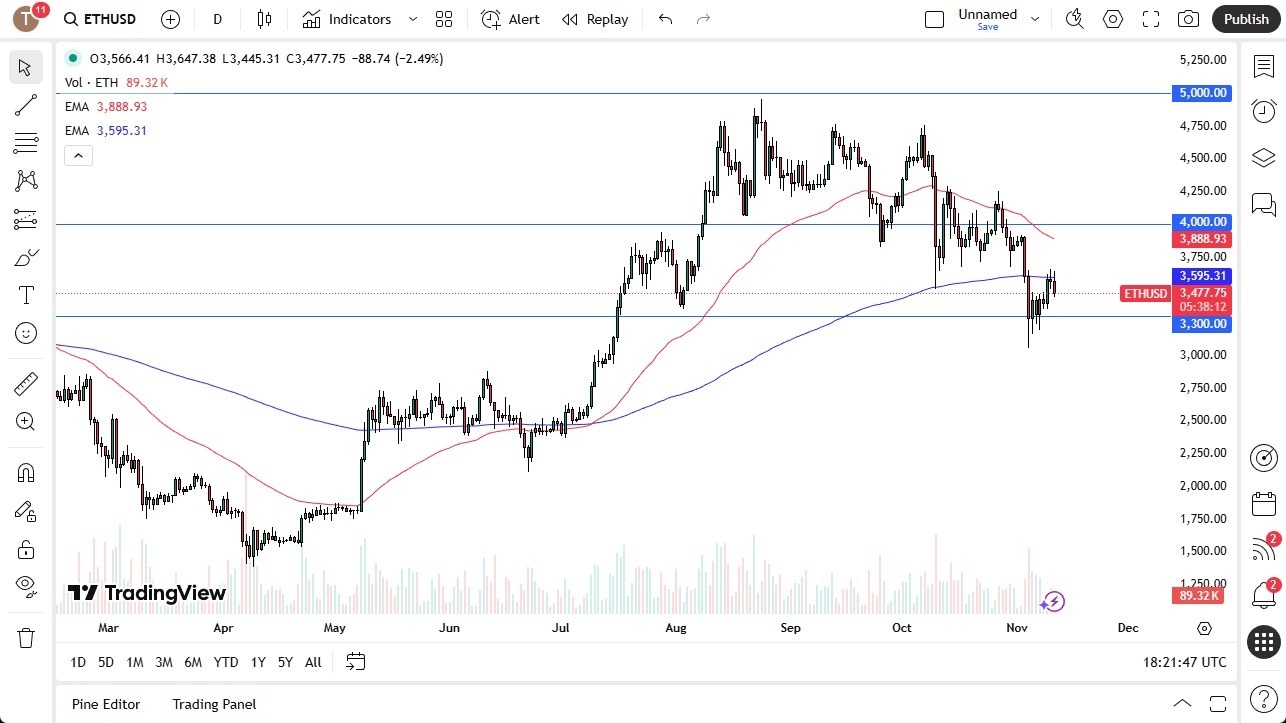Save the current layout
Screen dimensions: 1286x723
click(x=987, y=27)
